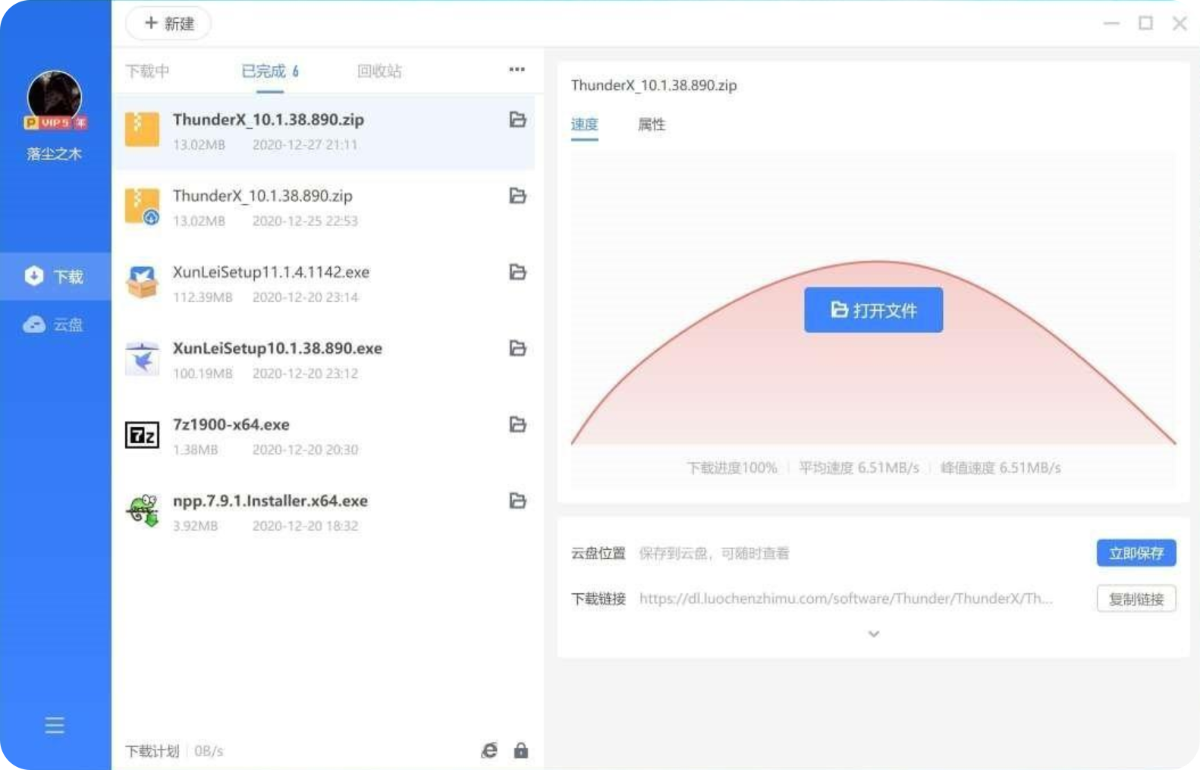Switch to the 下载中 tab
Screen dimensions: 1200x770
[x=147, y=71]
